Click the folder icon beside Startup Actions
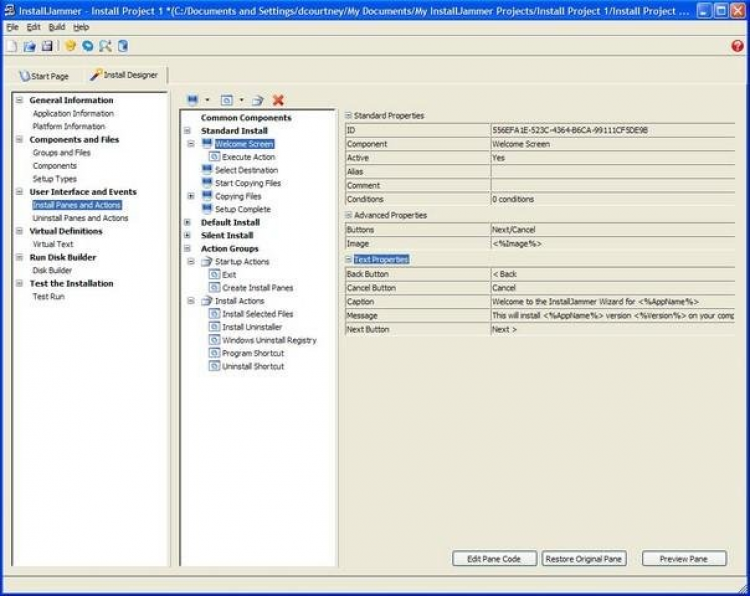Image resolution: width=750 pixels, height=596 pixels. (207, 261)
